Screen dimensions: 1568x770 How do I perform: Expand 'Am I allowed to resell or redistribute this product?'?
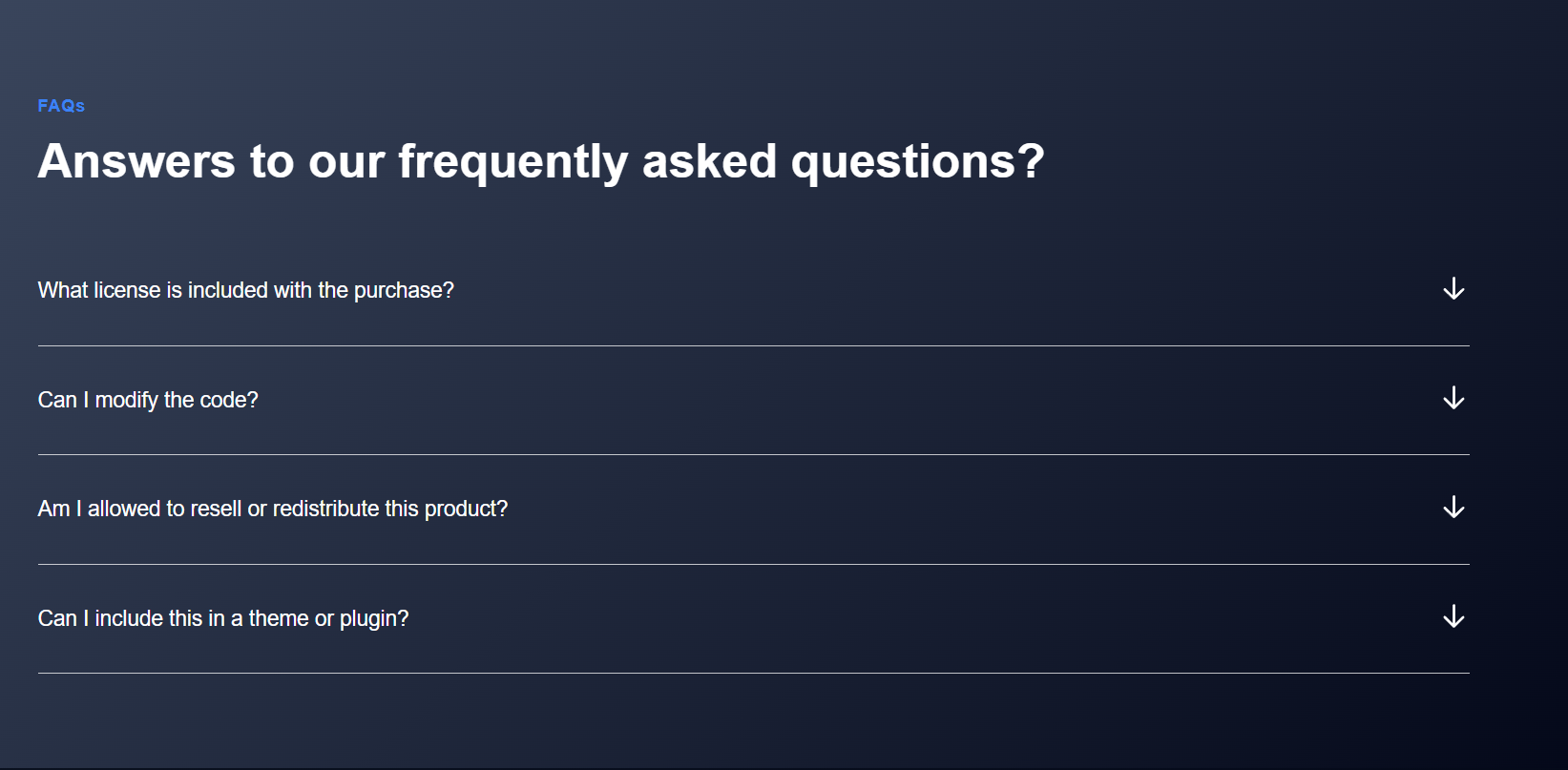click(273, 508)
